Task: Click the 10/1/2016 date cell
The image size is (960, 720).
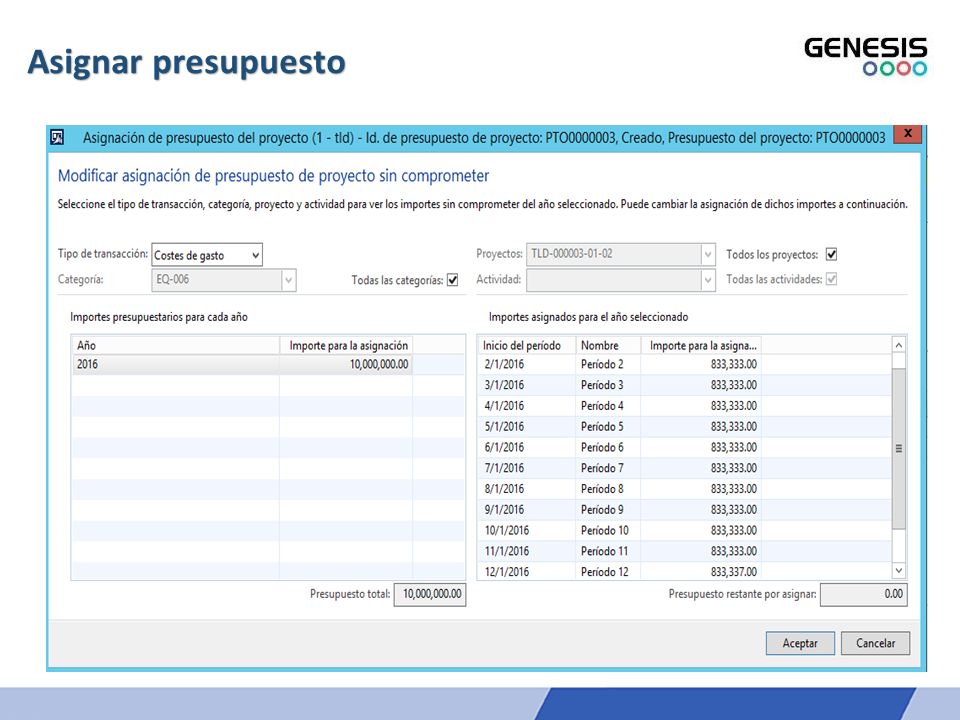Action: [x=526, y=531]
